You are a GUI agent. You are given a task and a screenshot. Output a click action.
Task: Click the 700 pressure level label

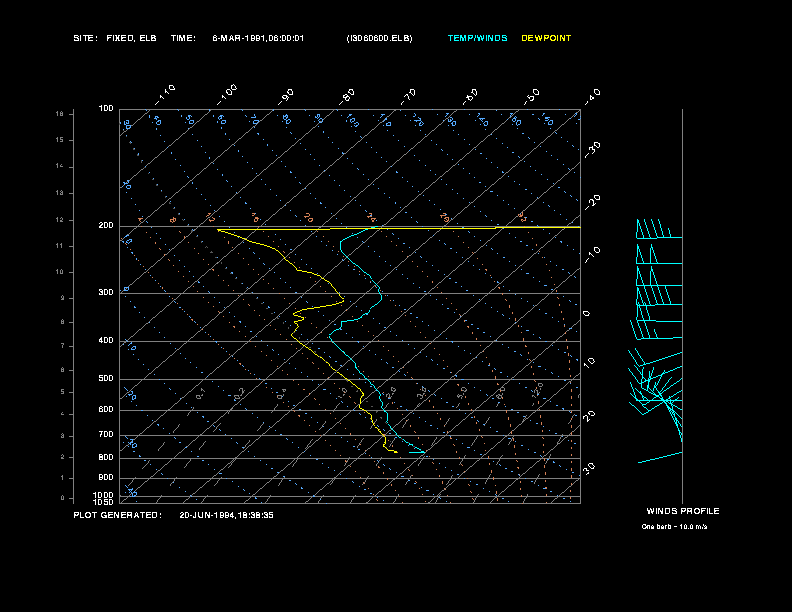[x=106, y=435]
